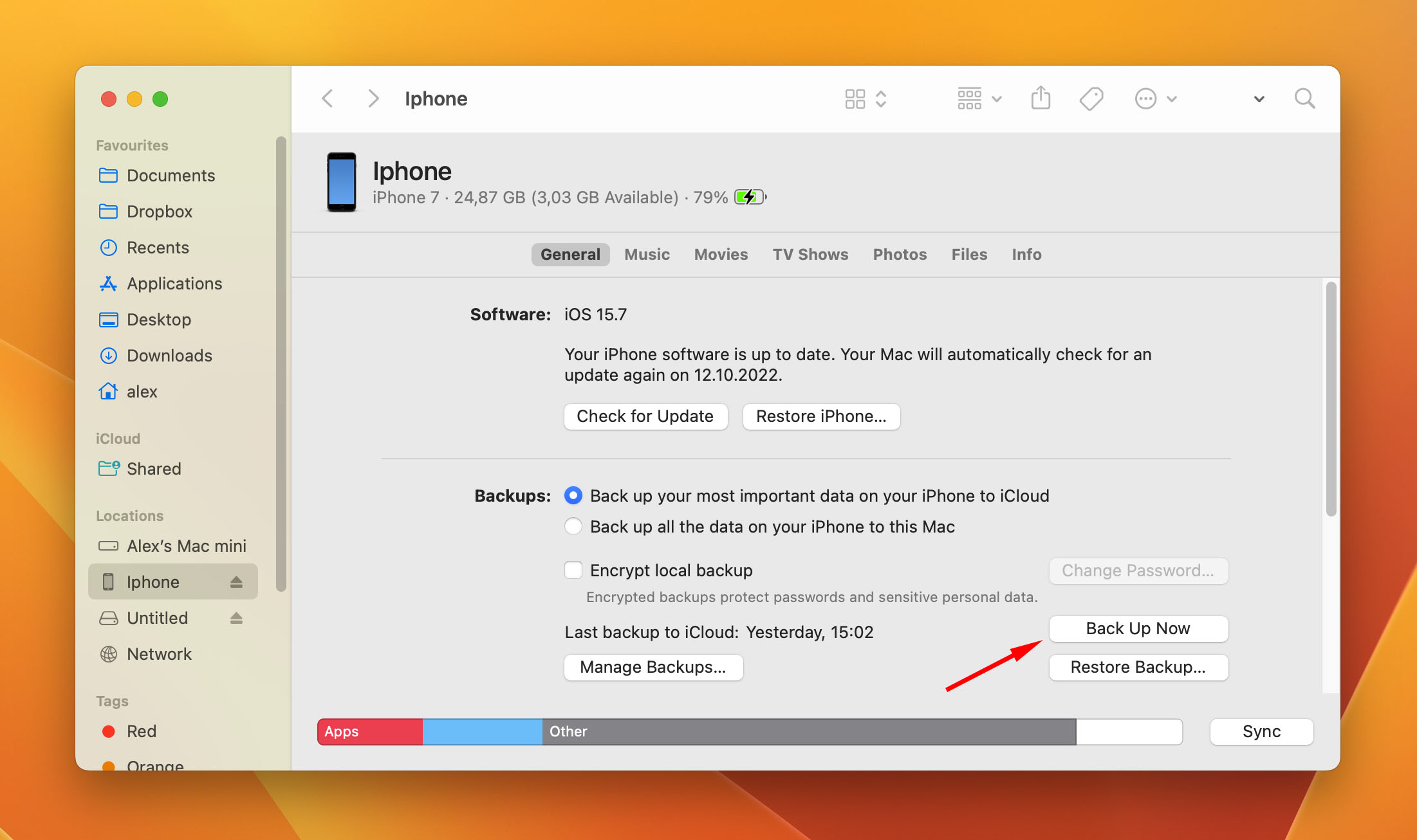Click Change Password... button

point(1138,571)
